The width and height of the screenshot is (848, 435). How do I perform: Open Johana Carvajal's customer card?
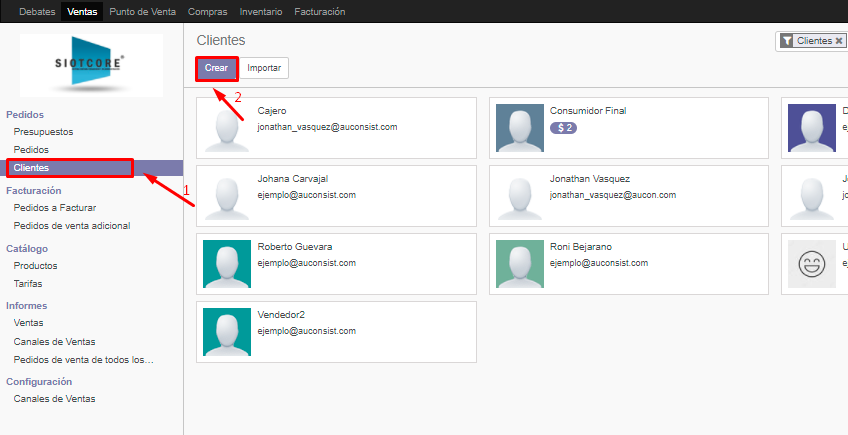(x=336, y=194)
